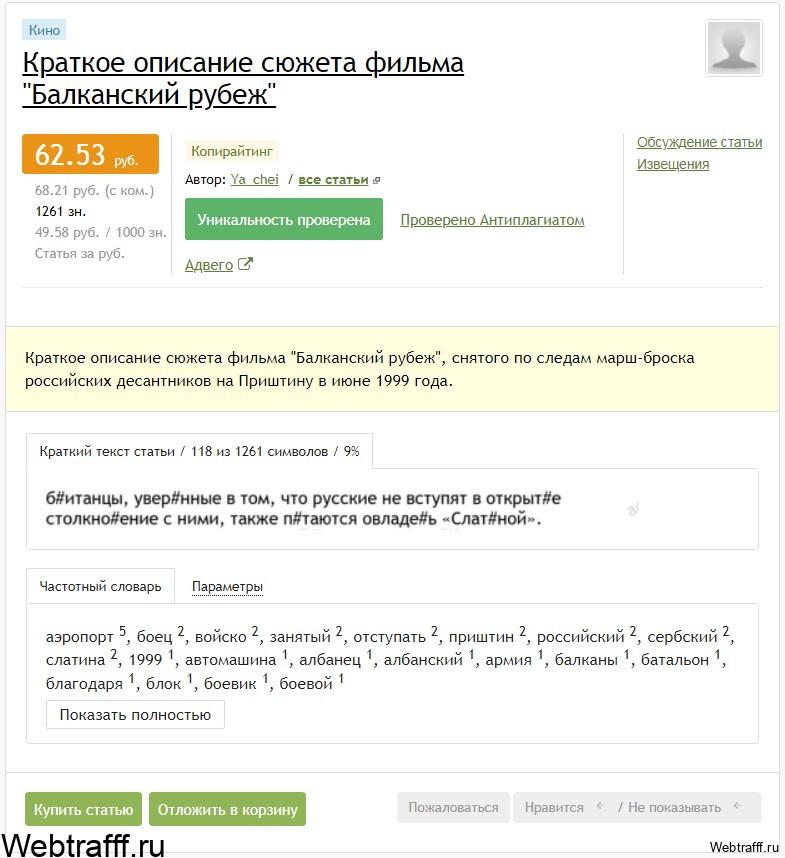Click the Уникальность проверена button
Image resolution: width=785 pixels, height=858 pixels.
284,219
